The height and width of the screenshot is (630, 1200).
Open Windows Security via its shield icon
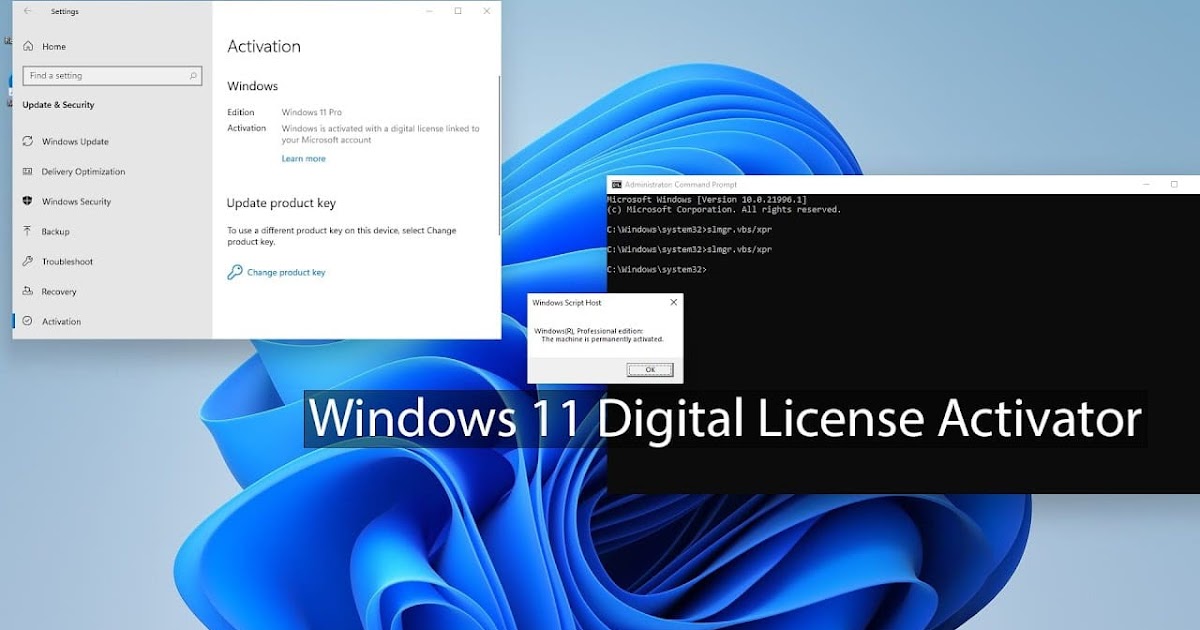(29, 201)
